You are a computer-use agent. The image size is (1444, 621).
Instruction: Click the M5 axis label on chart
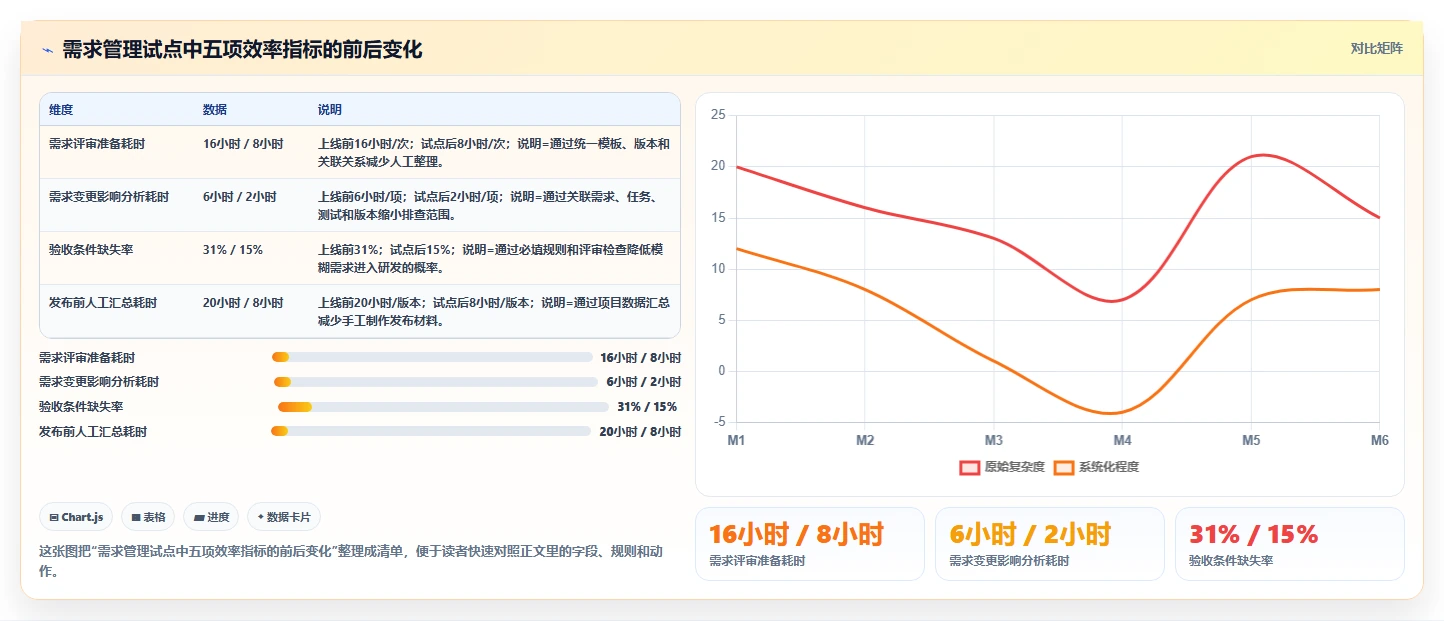(x=1251, y=440)
